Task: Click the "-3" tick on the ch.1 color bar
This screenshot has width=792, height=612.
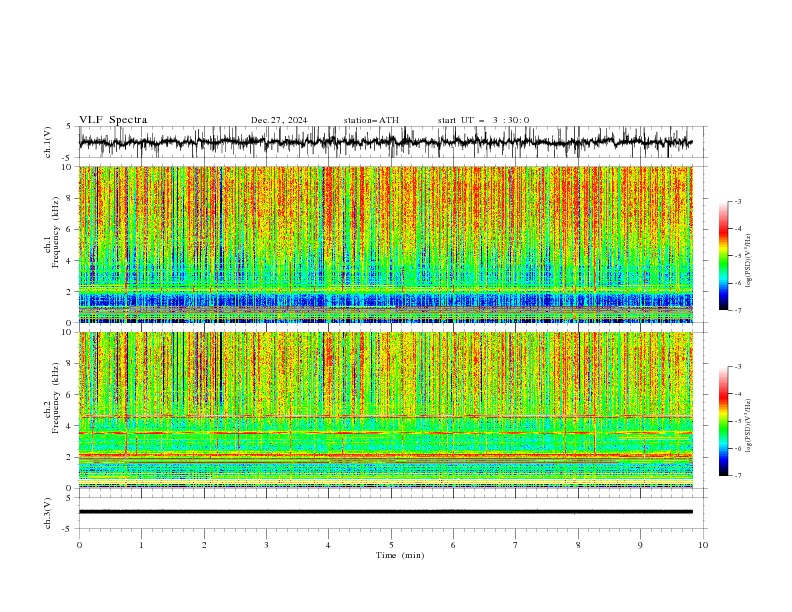Action: (737, 201)
